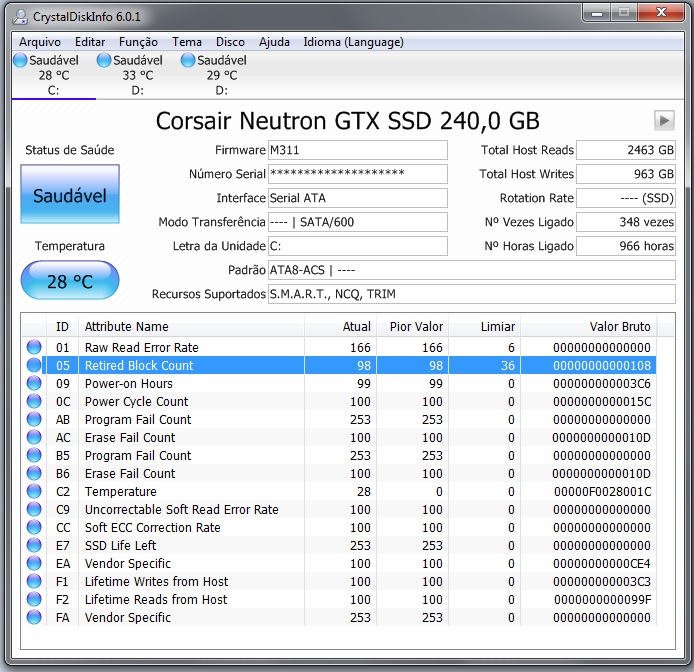Select the D: drive at 33 °C
Screen dimensions: 694x672
(138, 75)
